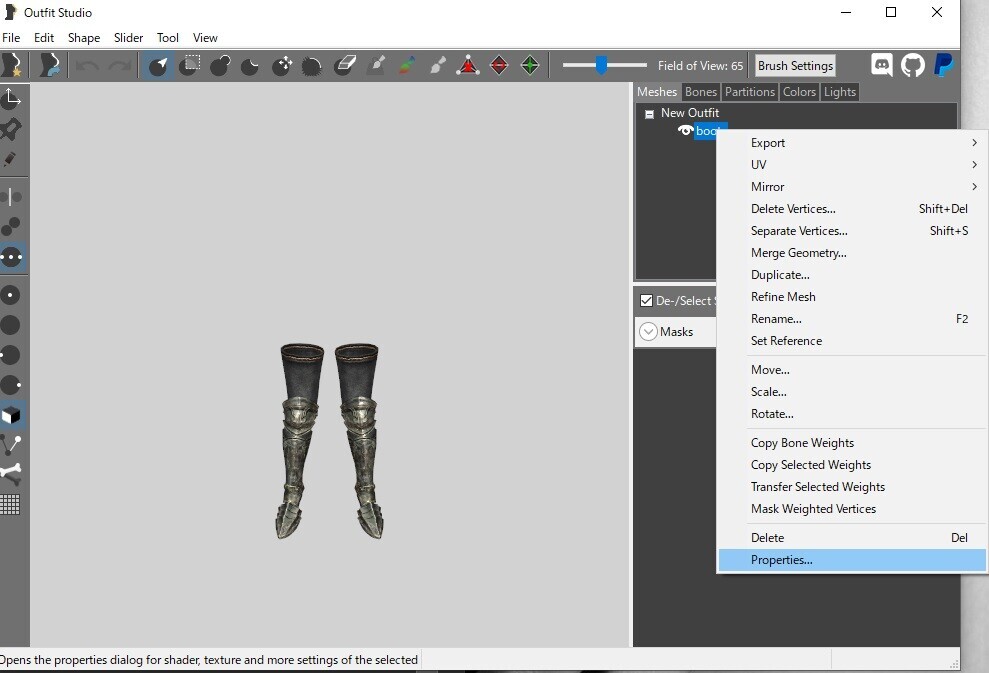The width and height of the screenshot is (989, 673).
Task: Toggle the textures cube icon
Action: pos(11,416)
